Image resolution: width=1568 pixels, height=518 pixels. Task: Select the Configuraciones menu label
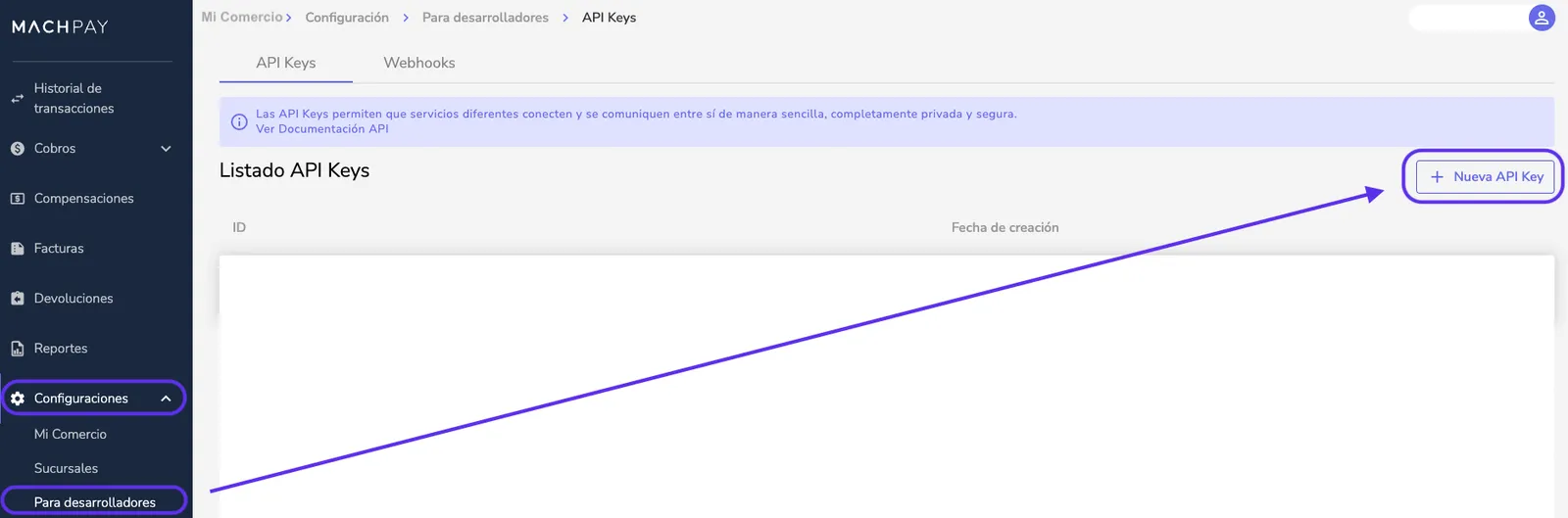pos(81,399)
